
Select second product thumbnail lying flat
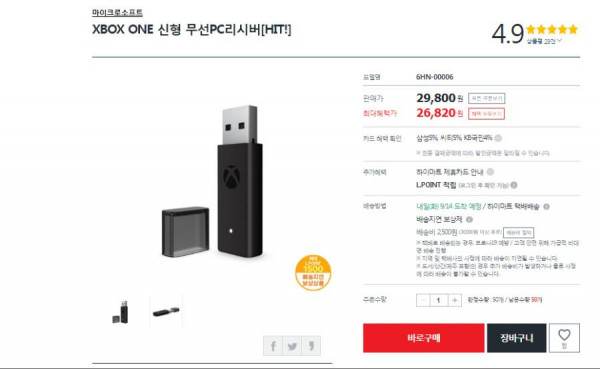pyautogui.click(x=166, y=312)
